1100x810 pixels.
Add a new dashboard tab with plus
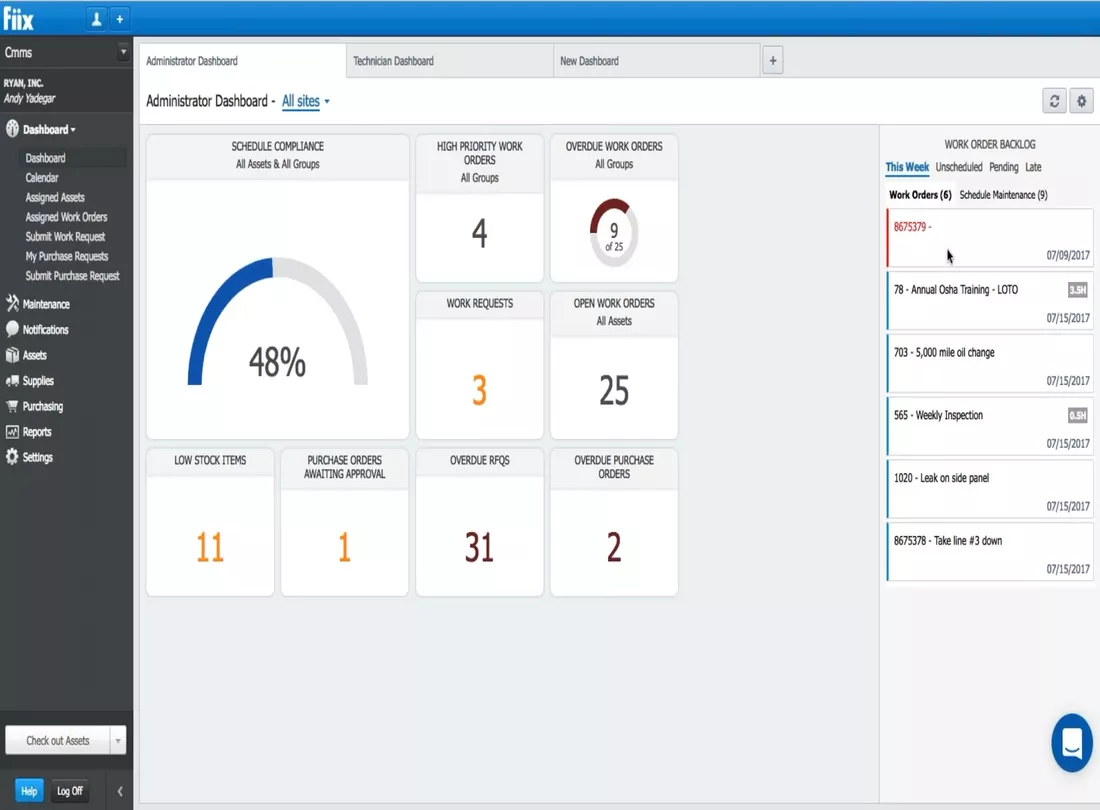point(772,61)
